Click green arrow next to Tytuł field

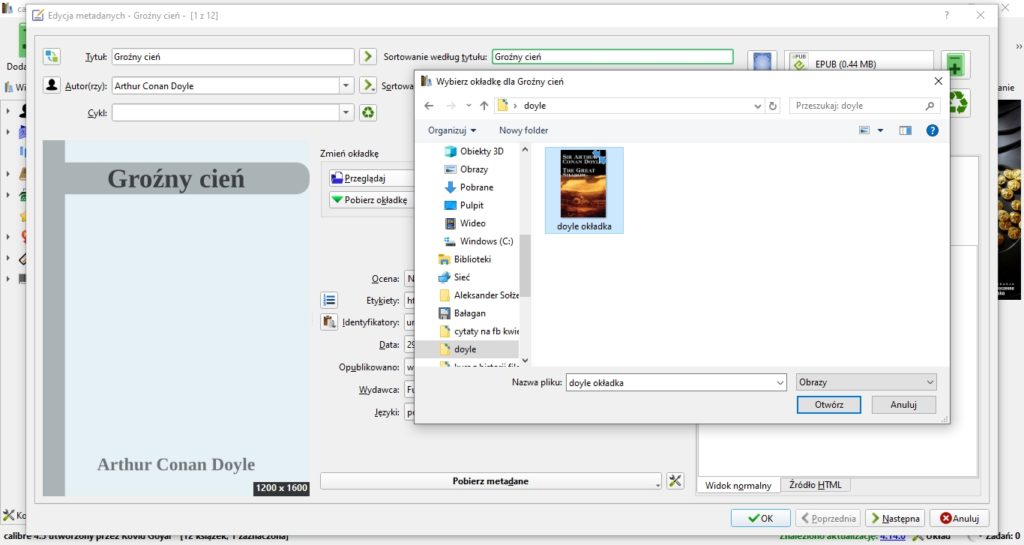coord(368,57)
